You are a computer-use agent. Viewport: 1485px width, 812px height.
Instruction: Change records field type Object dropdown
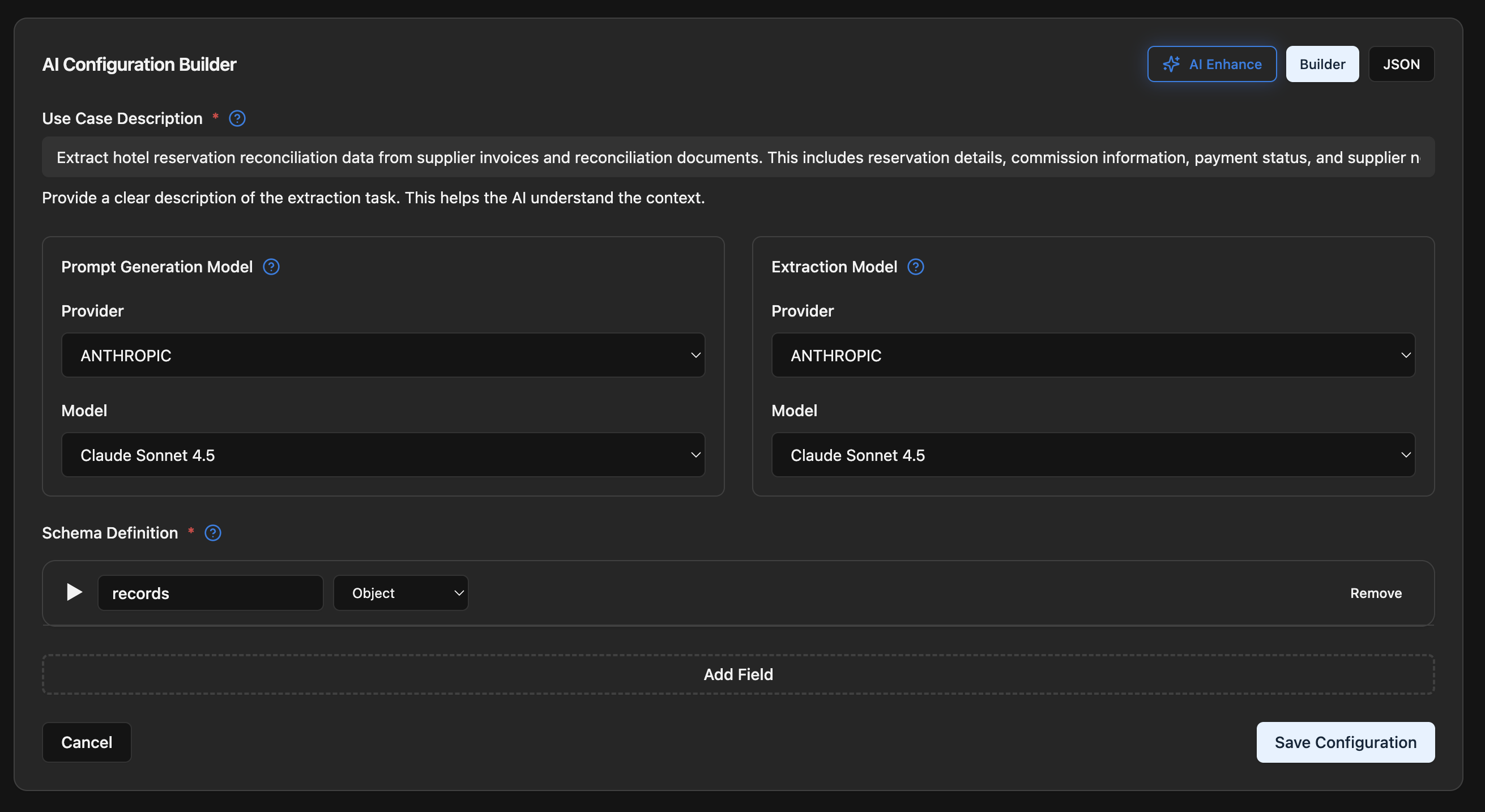point(400,593)
